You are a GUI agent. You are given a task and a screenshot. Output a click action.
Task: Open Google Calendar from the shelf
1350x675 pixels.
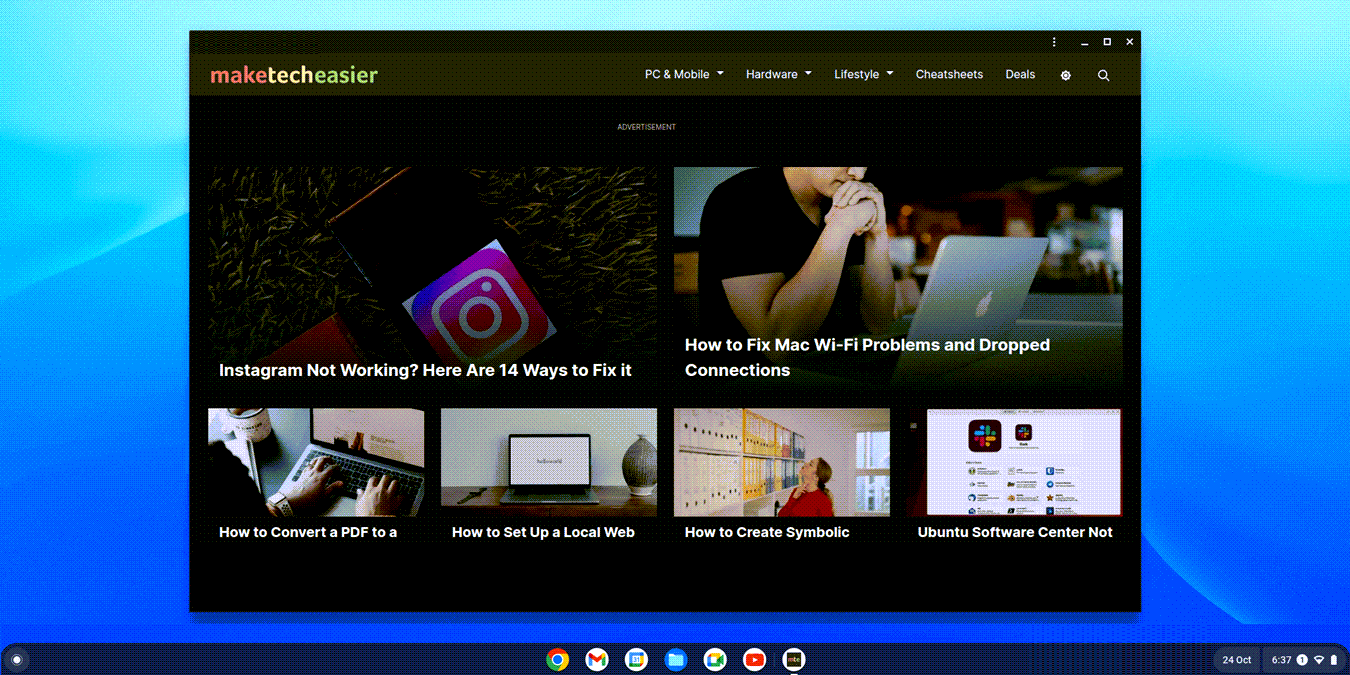(x=636, y=659)
